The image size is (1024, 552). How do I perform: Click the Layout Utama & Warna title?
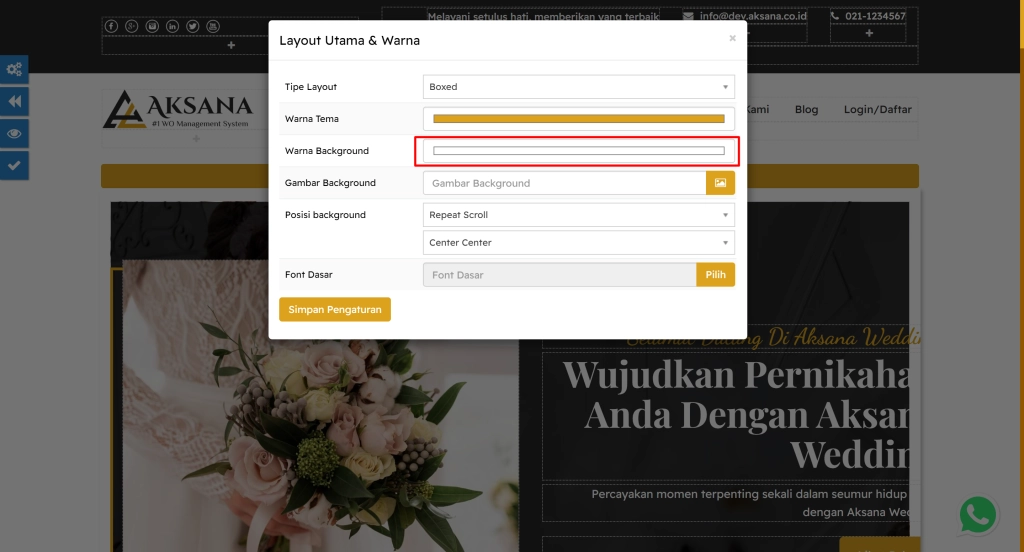click(x=349, y=41)
